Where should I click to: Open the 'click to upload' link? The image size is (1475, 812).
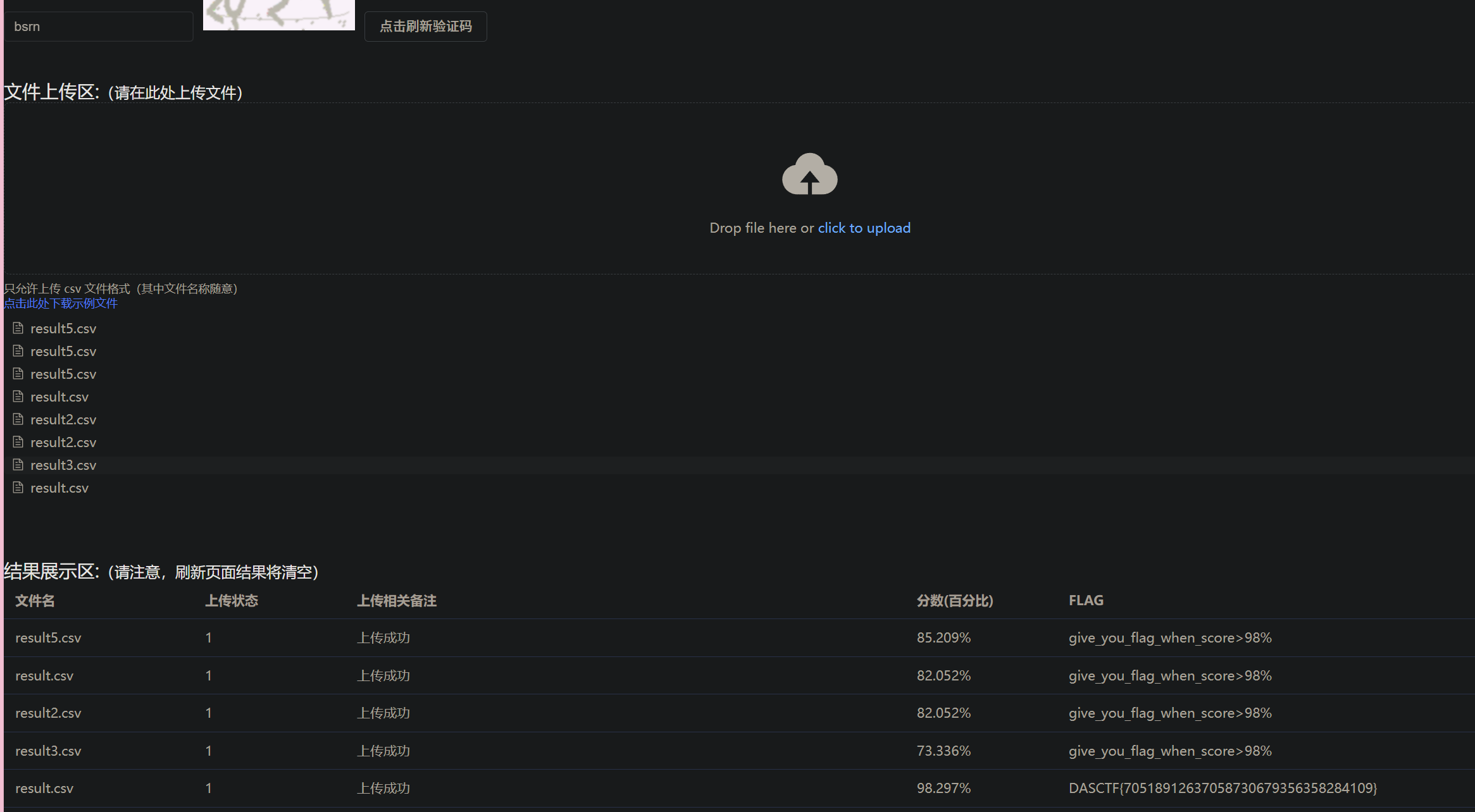(x=864, y=228)
